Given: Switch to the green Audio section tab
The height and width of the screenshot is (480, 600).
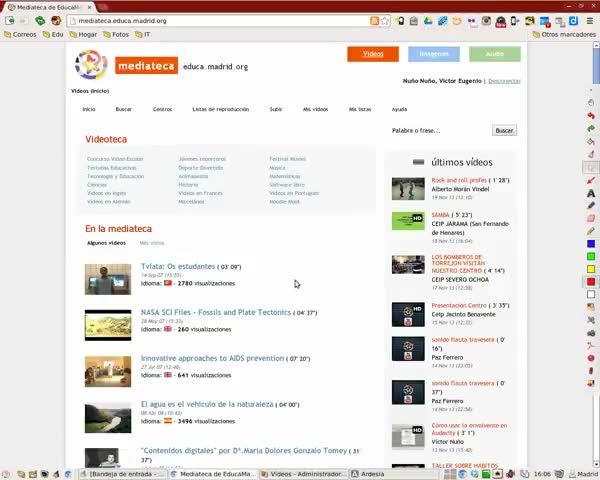Looking at the screenshot, I should tap(495, 54).
